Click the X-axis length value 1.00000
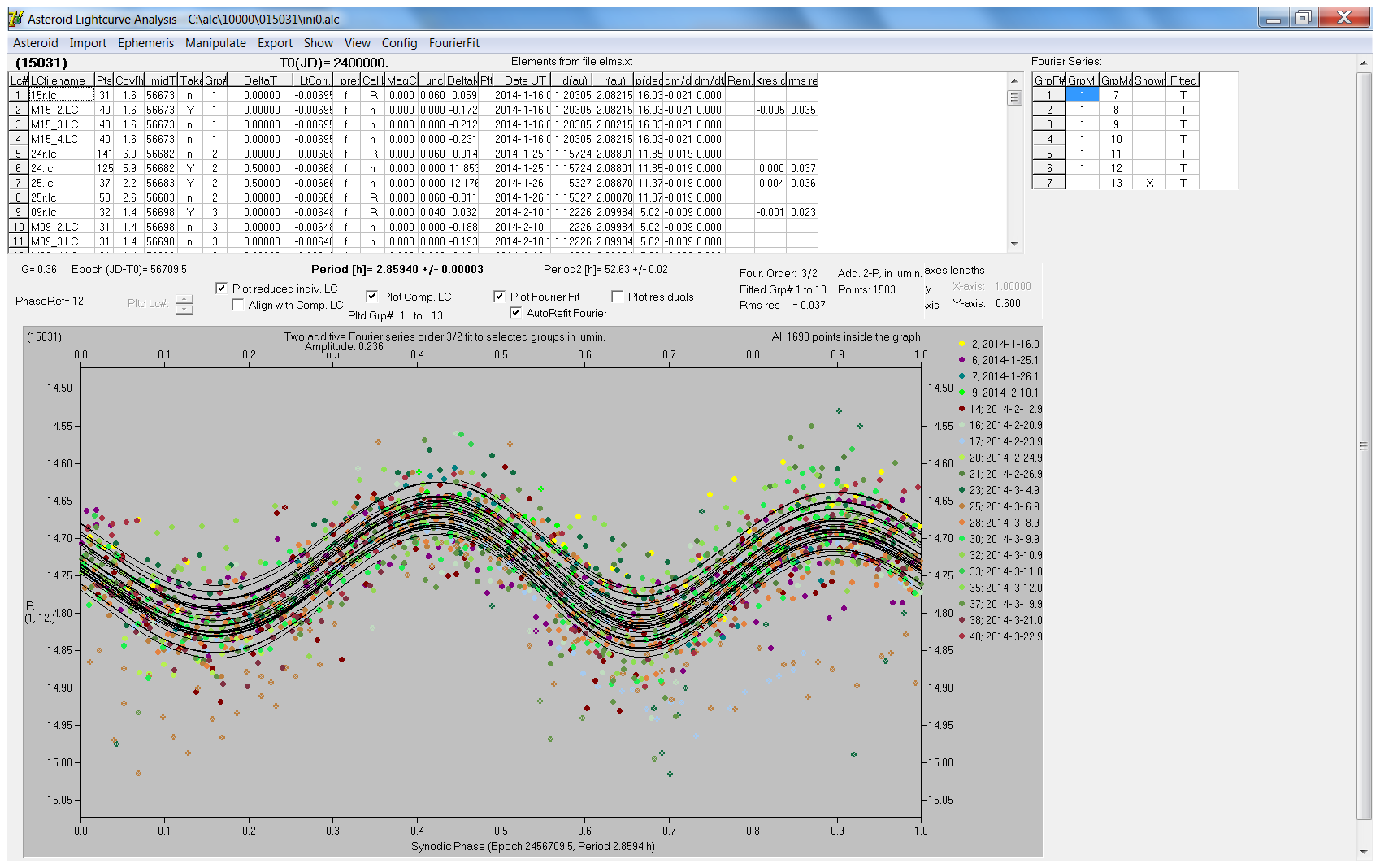 point(1013,286)
